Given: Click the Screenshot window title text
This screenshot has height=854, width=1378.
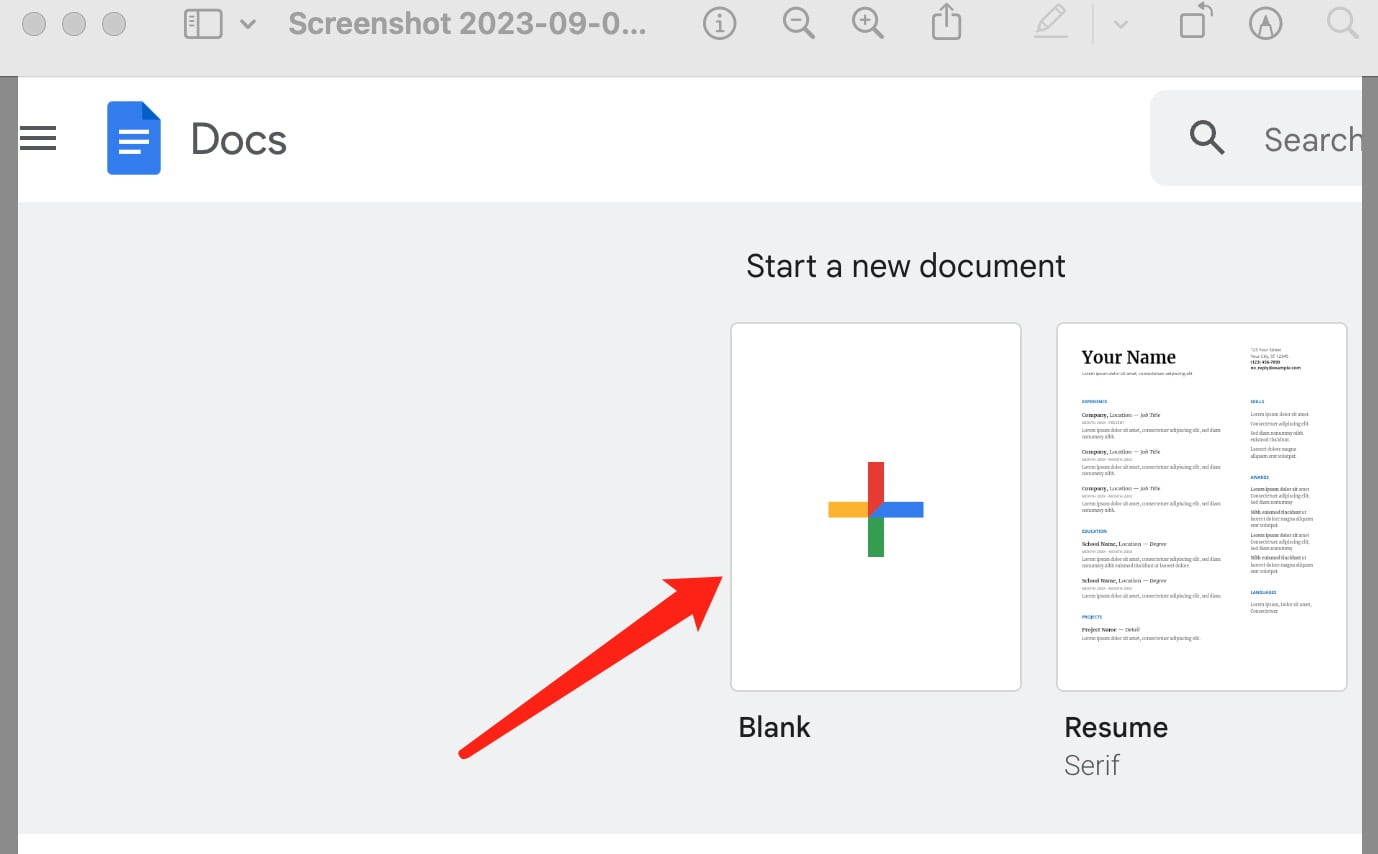Looking at the screenshot, I should pyautogui.click(x=468, y=23).
